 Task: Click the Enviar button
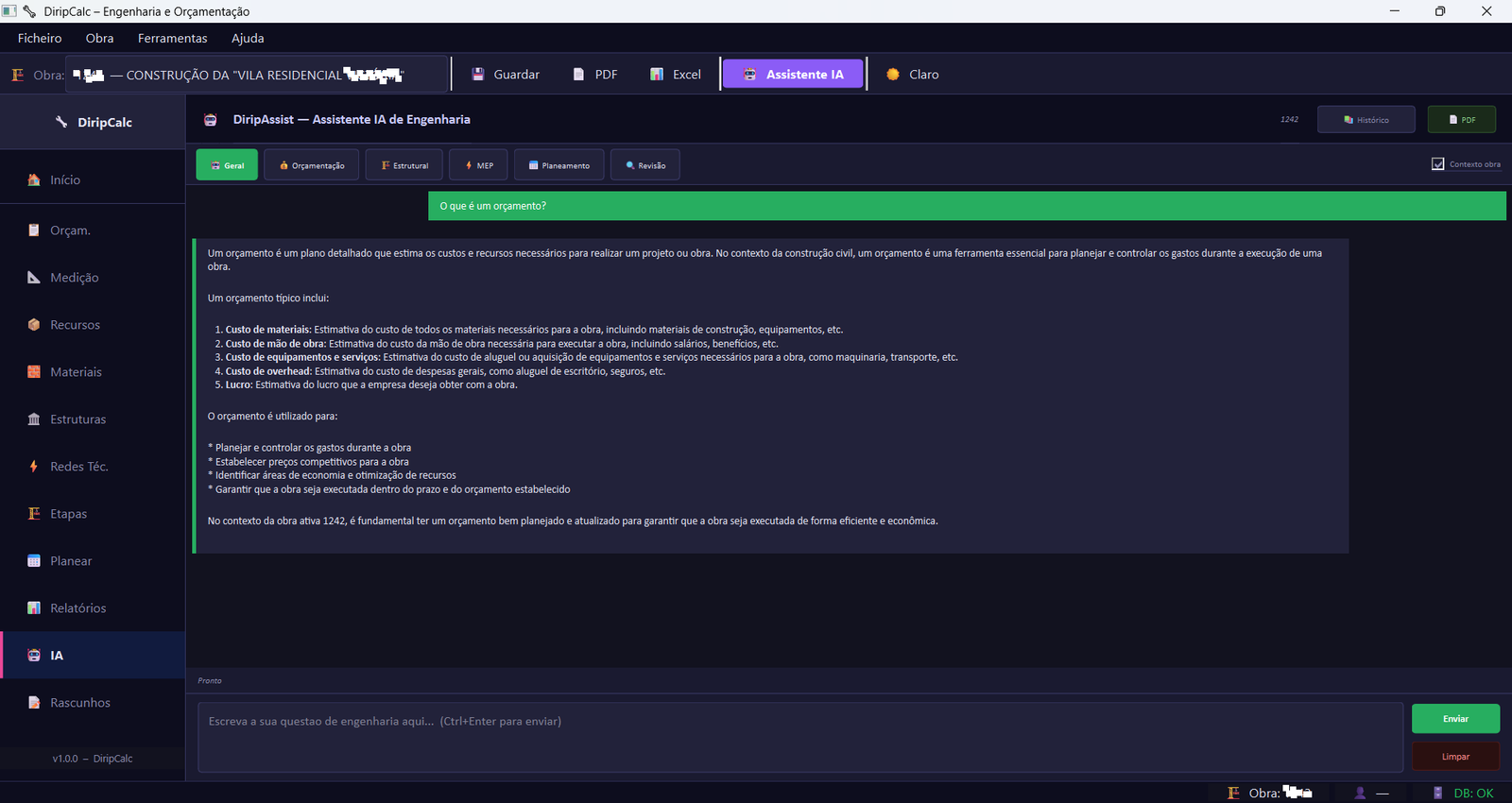click(x=1456, y=719)
